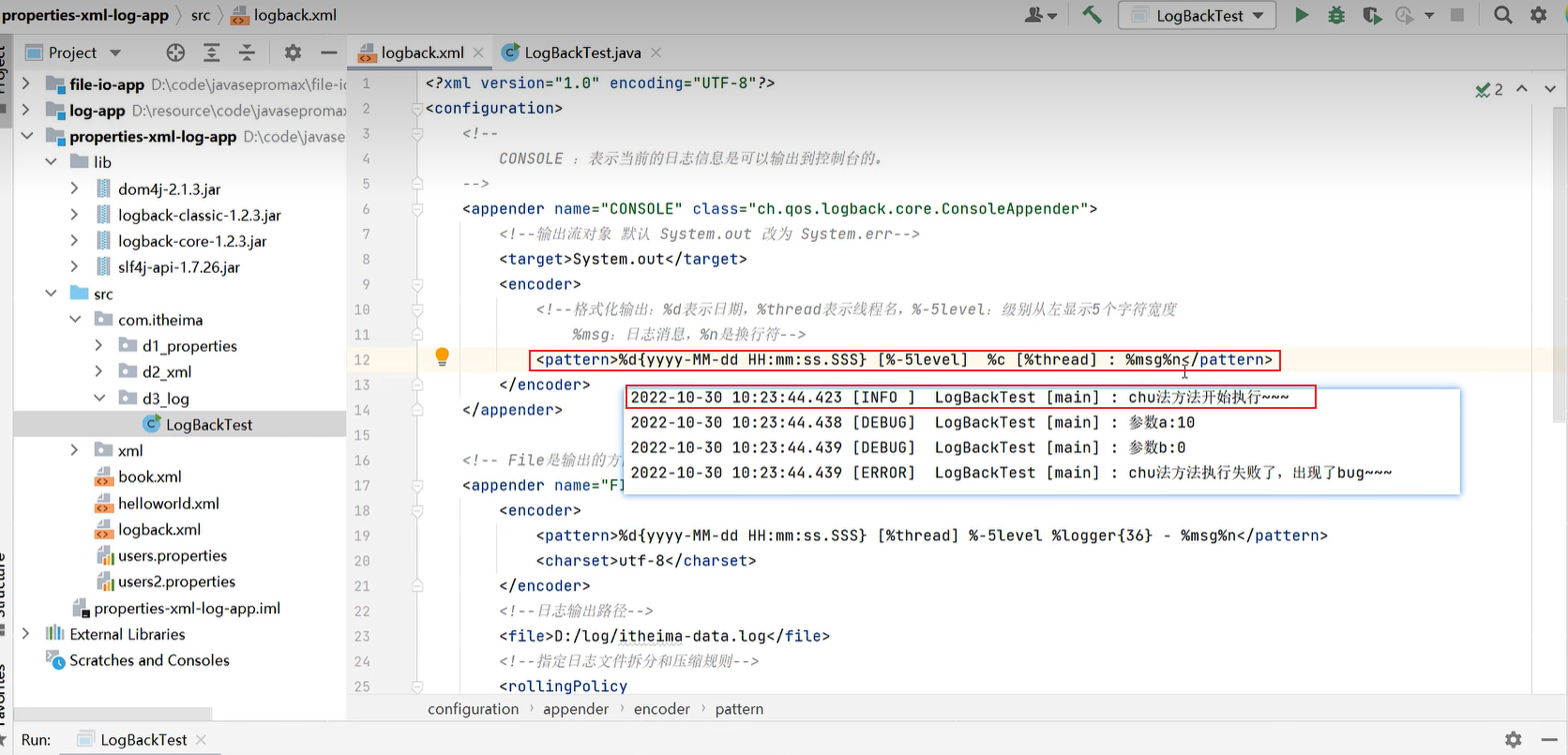Image resolution: width=1568 pixels, height=755 pixels.
Task: Click the src breadcrumb in navigation bar
Action: (201, 15)
